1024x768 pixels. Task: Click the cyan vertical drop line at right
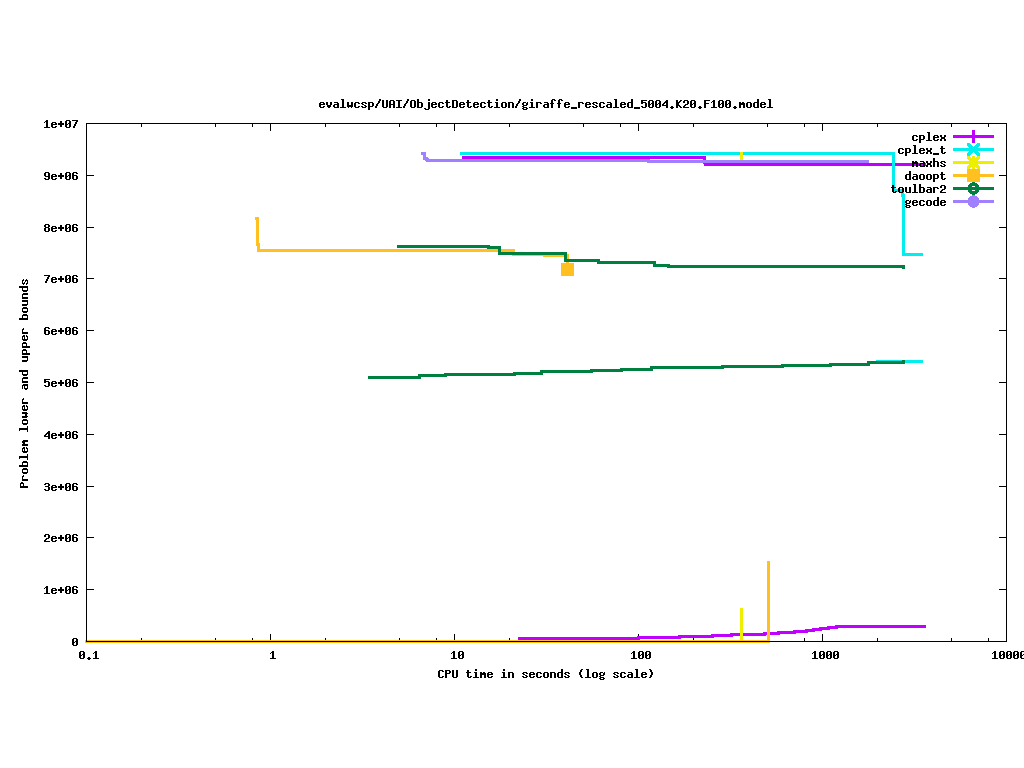903,225
